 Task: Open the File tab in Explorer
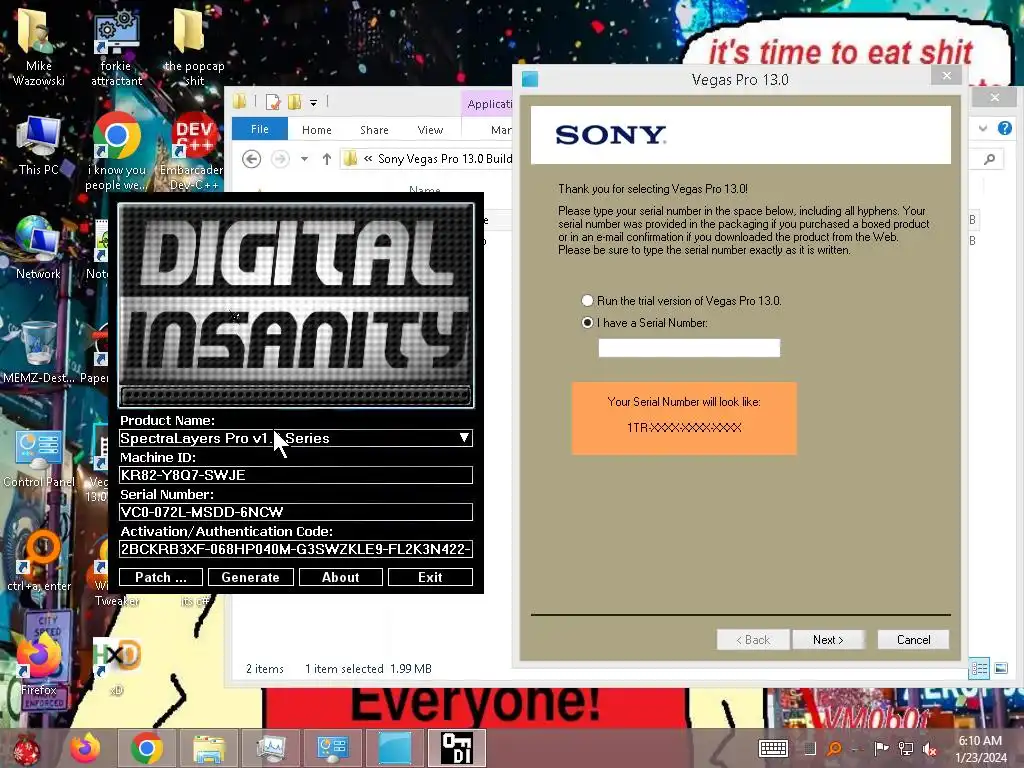[x=259, y=129]
